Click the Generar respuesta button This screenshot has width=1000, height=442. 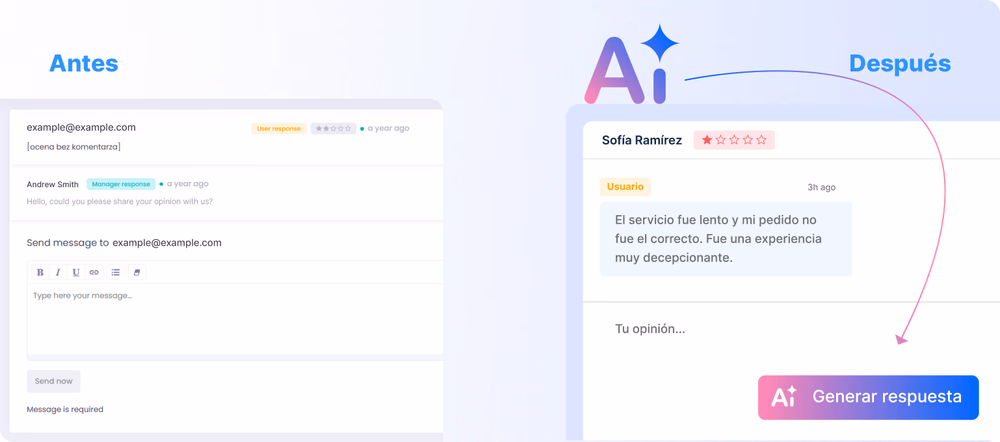coord(868,397)
